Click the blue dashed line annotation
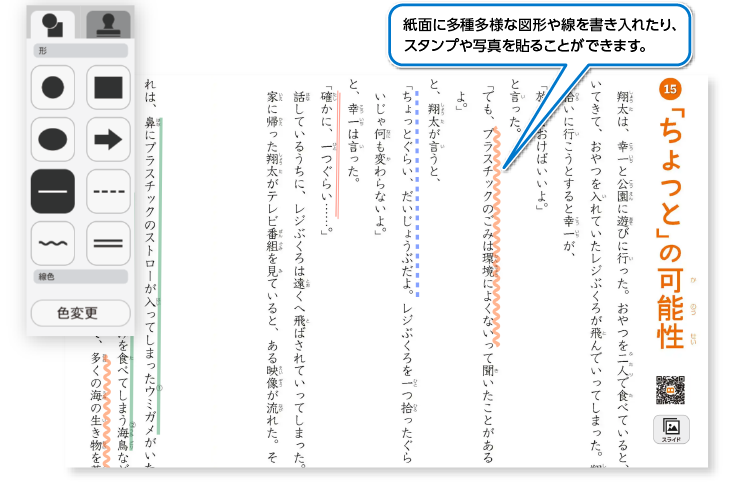The width and height of the screenshot is (754, 501). pyautogui.click(x=417, y=194)
